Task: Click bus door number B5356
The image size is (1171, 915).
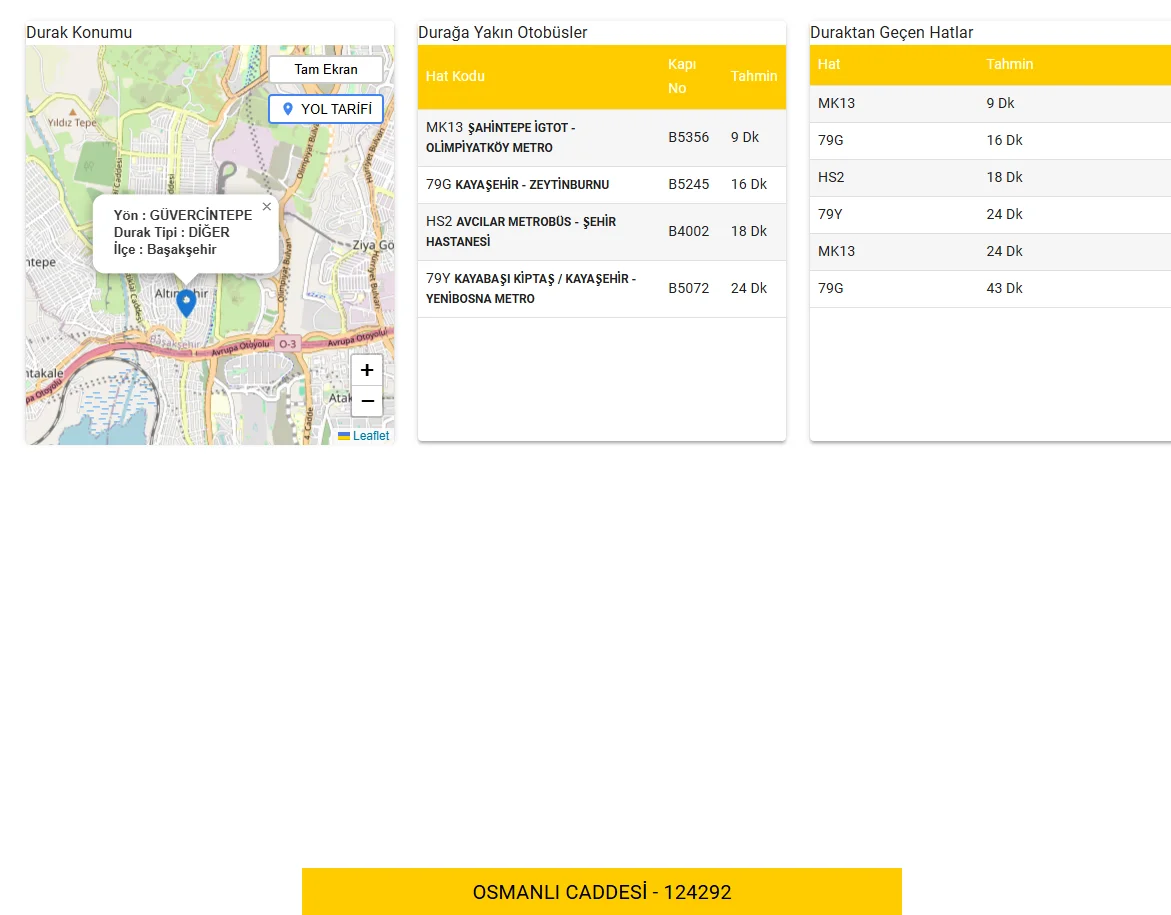Action: pos(689,137)
